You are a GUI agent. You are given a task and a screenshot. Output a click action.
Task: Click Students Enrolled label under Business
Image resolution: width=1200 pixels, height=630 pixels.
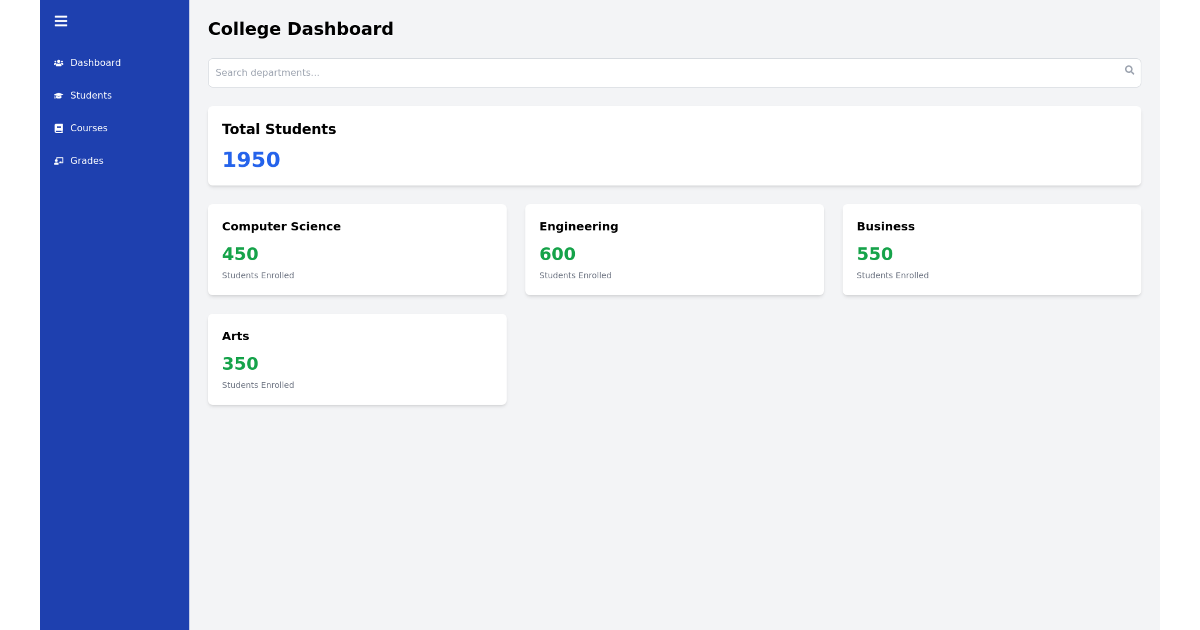coord(892,275)
